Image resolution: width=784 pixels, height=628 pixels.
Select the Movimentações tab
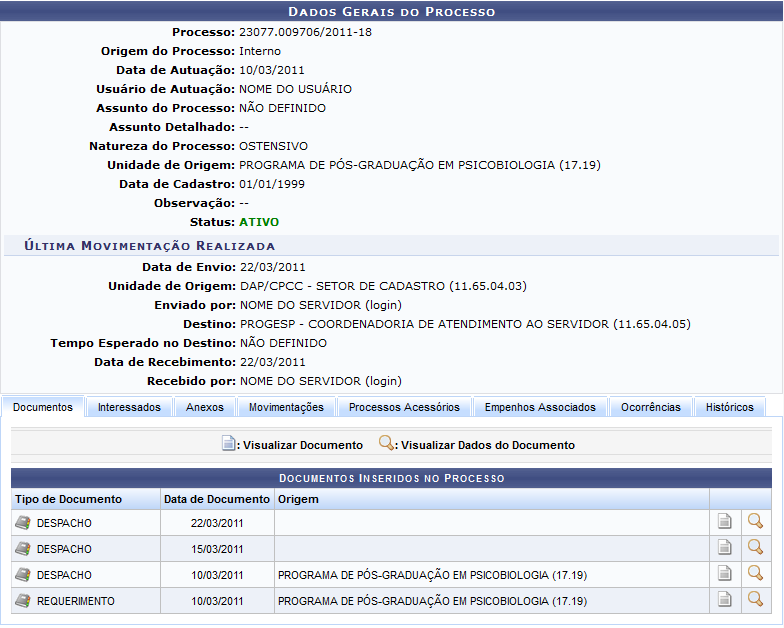[286, 407]
